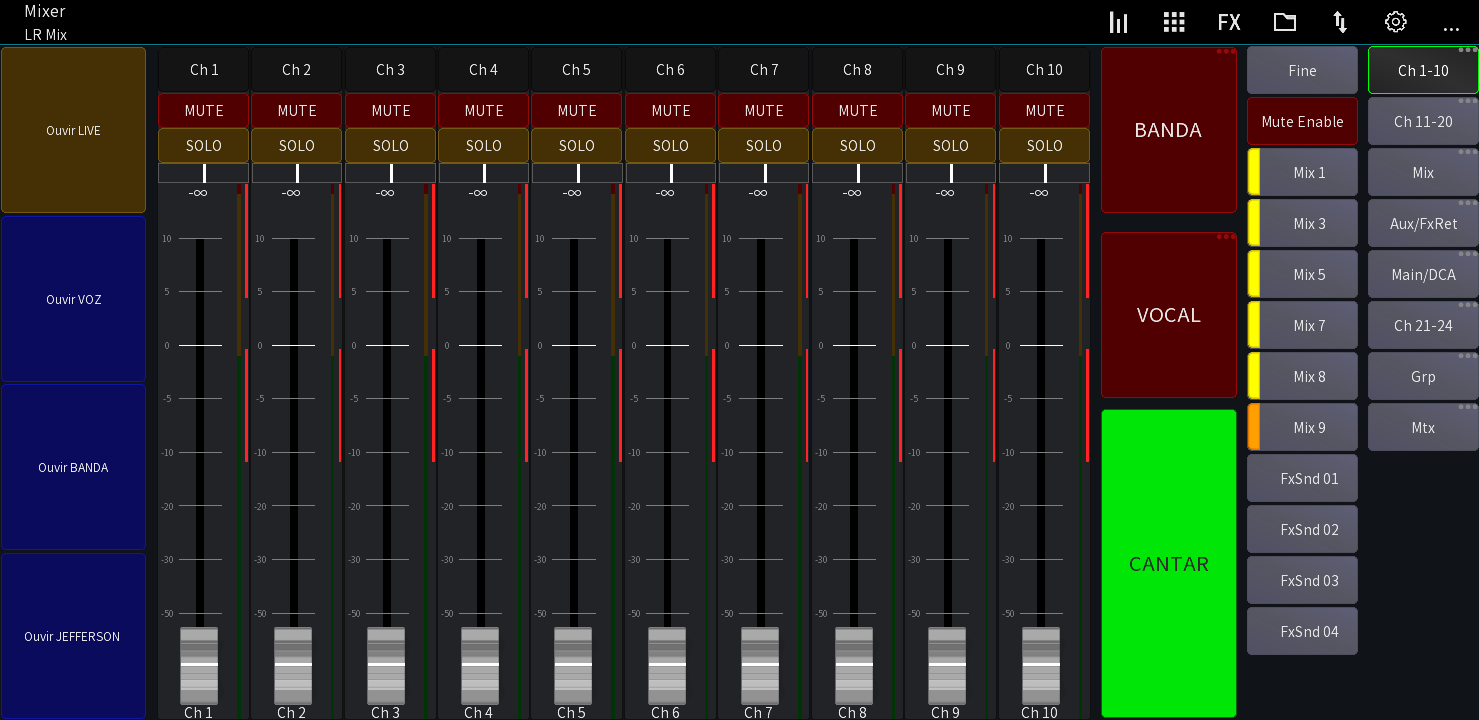Screen dimensions: 1479x720
Task: Open the show file folder icon
Action: coord(1284,21)
